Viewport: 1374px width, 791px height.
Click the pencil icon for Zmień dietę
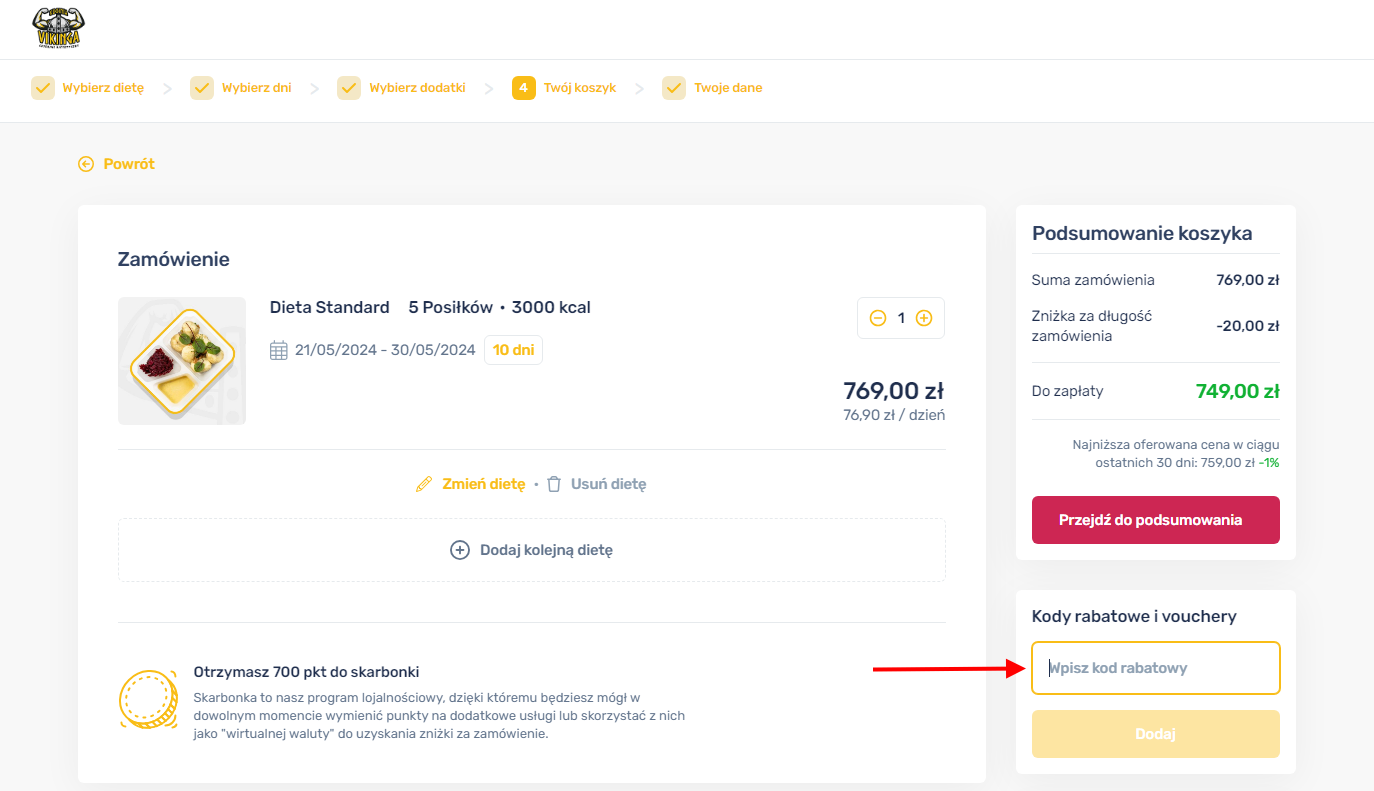pos(424,484)
